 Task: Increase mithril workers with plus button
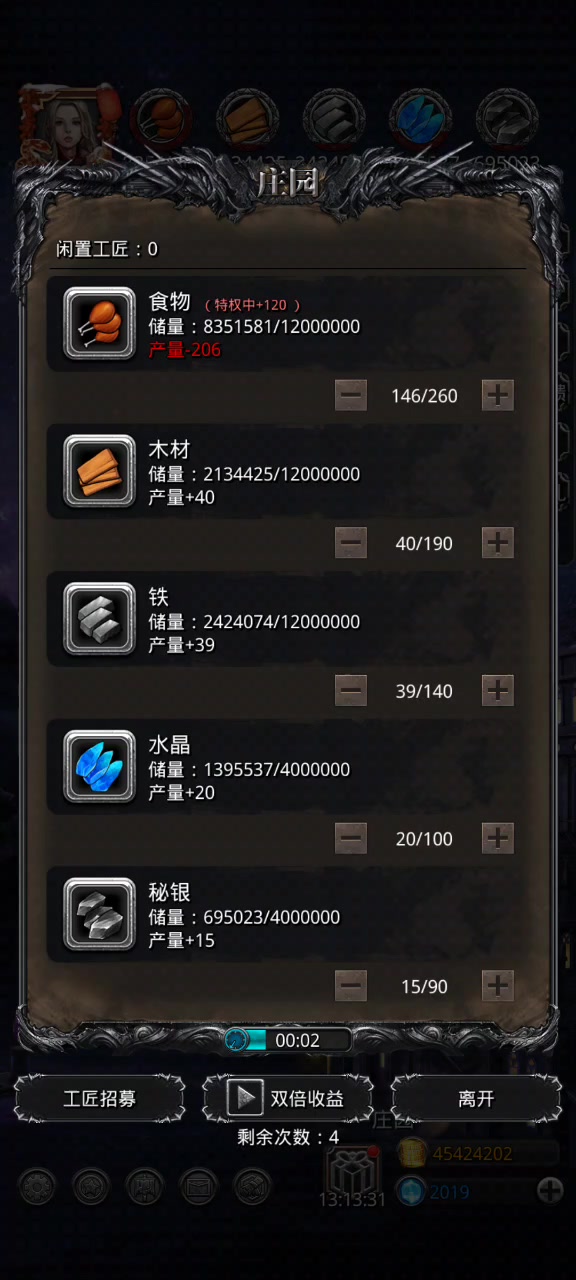click(498, 986)
